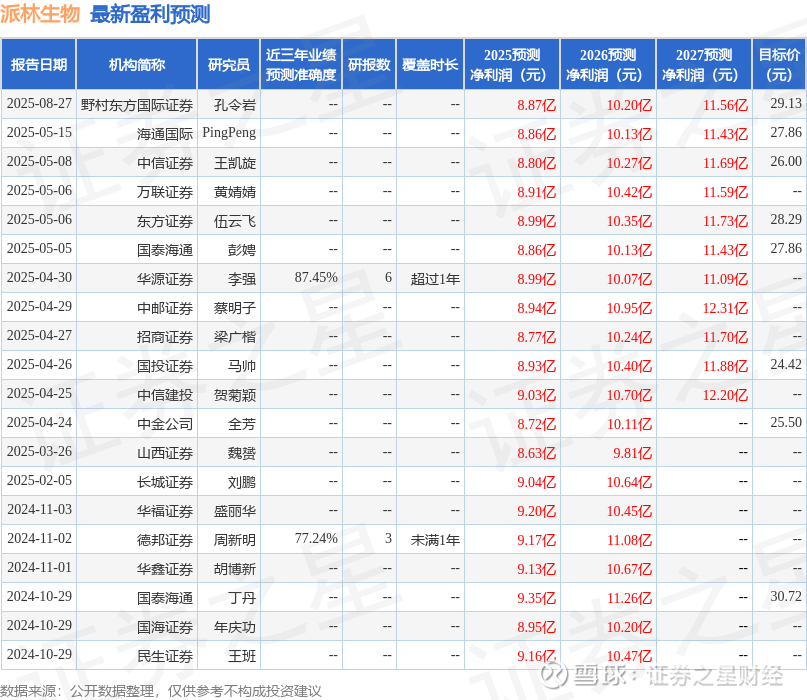Image resolution: width=807 pixels, height=700 pixels.
Task: Click 2025 forecast 9.20亿
Action: click(536, 511)
